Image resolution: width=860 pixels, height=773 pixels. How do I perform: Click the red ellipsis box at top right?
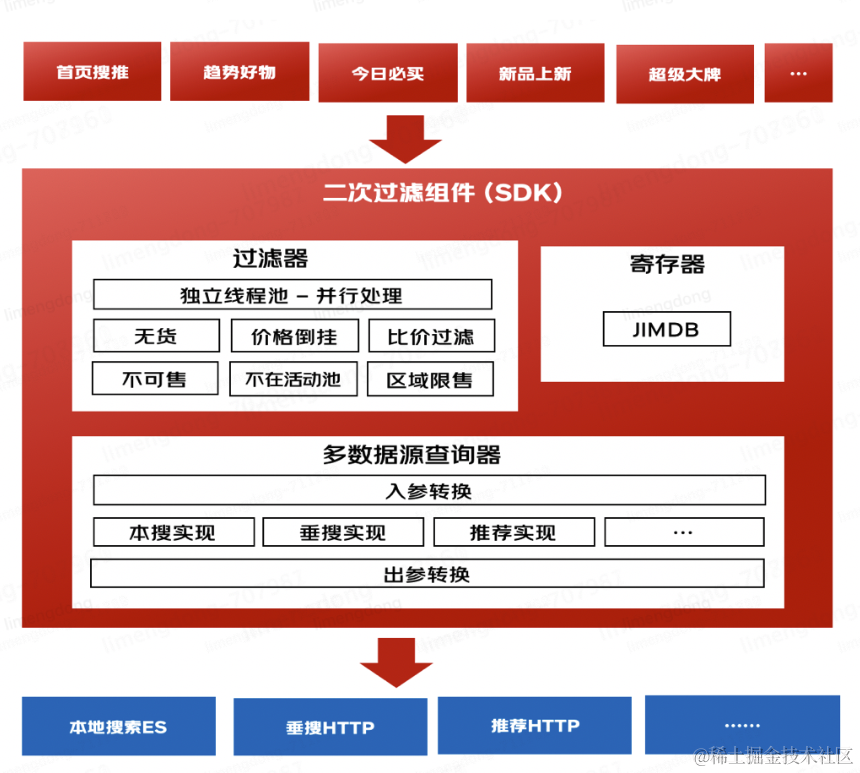pyautogui.click(x=799, y=73)
